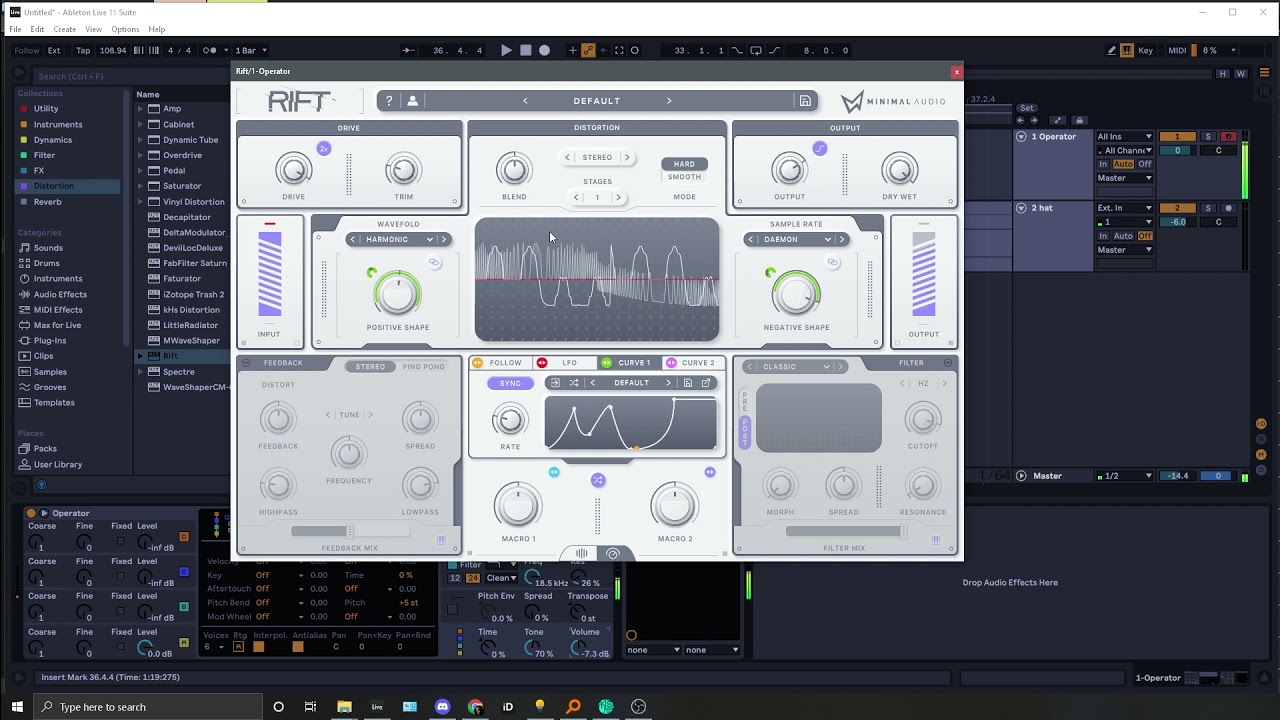This screenshot has width=1280, height=720.
Task: Open the DAEMON sample rate type dropdown
Action: pos(796,239)
